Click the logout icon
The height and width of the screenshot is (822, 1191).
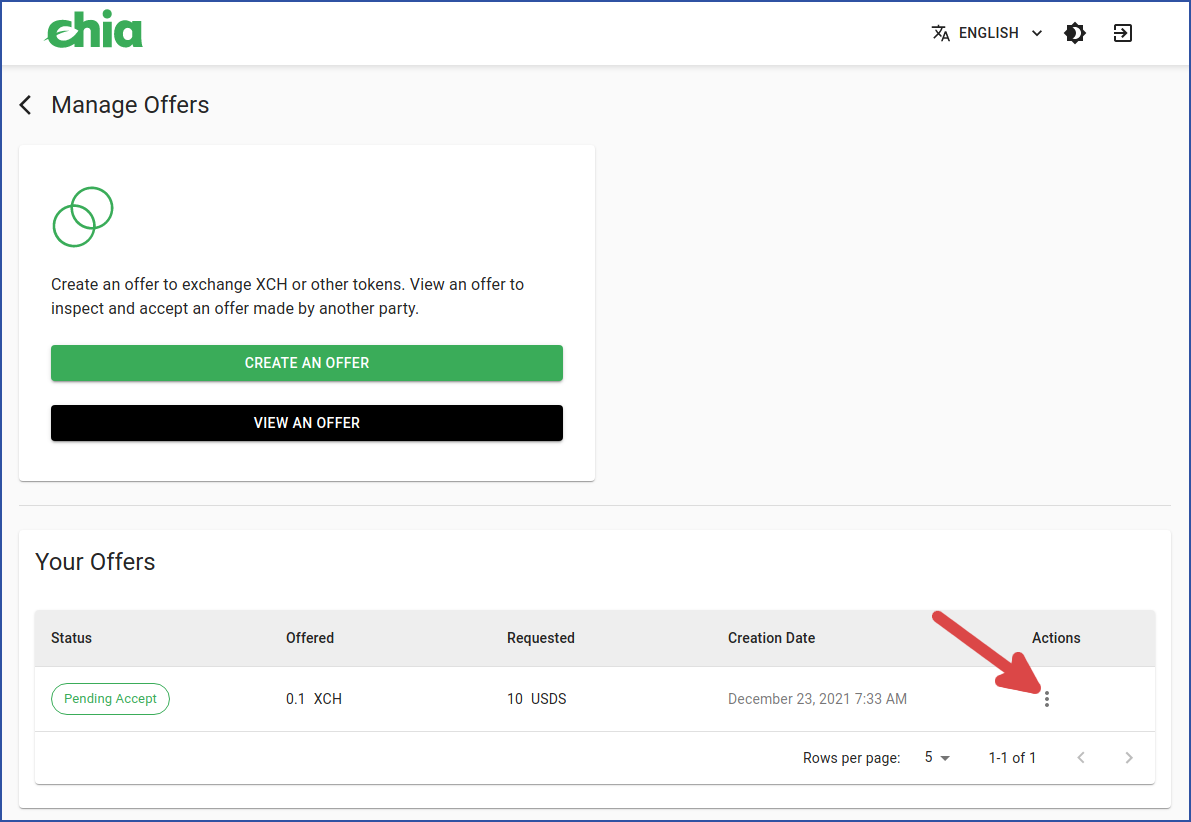tap(1123, 33)
